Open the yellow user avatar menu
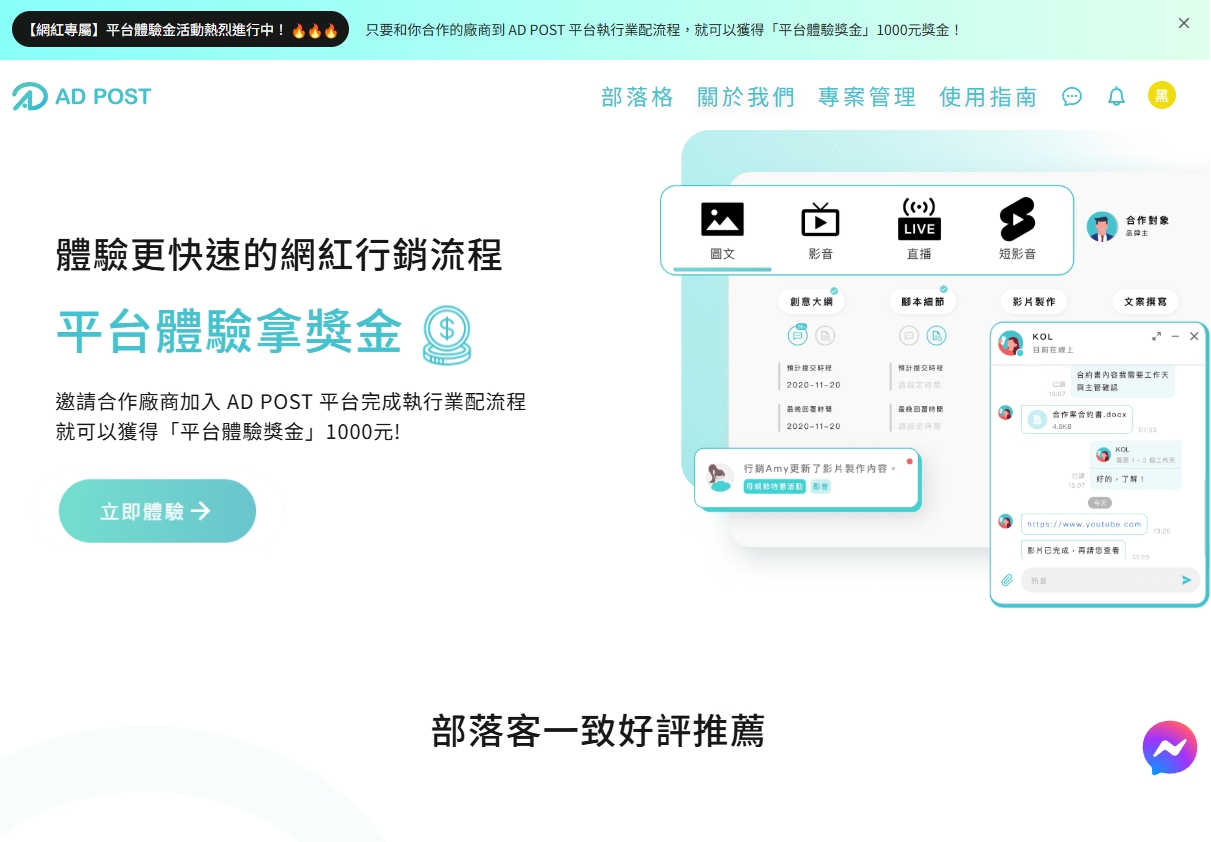Image resolution: width=1211 pixels, height=842 pixels. 1162,95
